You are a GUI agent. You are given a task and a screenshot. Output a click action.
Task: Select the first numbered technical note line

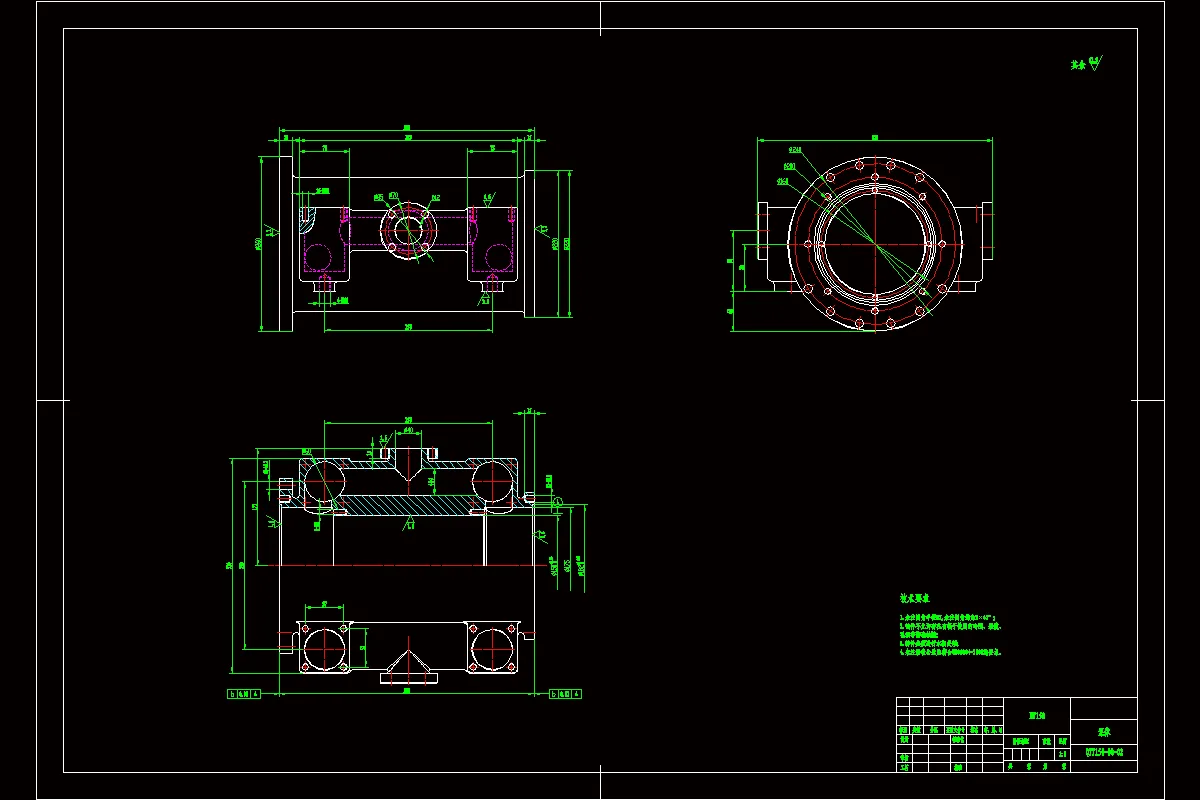[948, 619]
